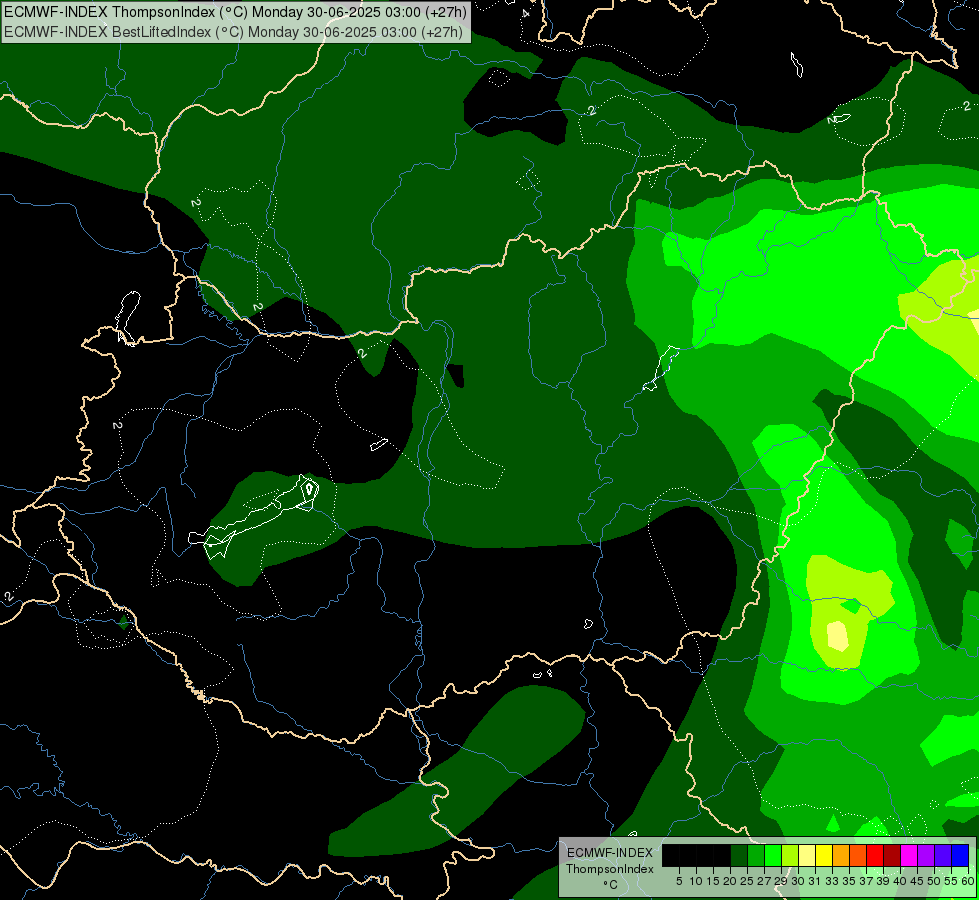Image resolution: width=979 pixels, height=900 pixels.
Task: Select the yellow-green 29–30 legend swatch
Action: pyautogui.click(x=790, y=855)
